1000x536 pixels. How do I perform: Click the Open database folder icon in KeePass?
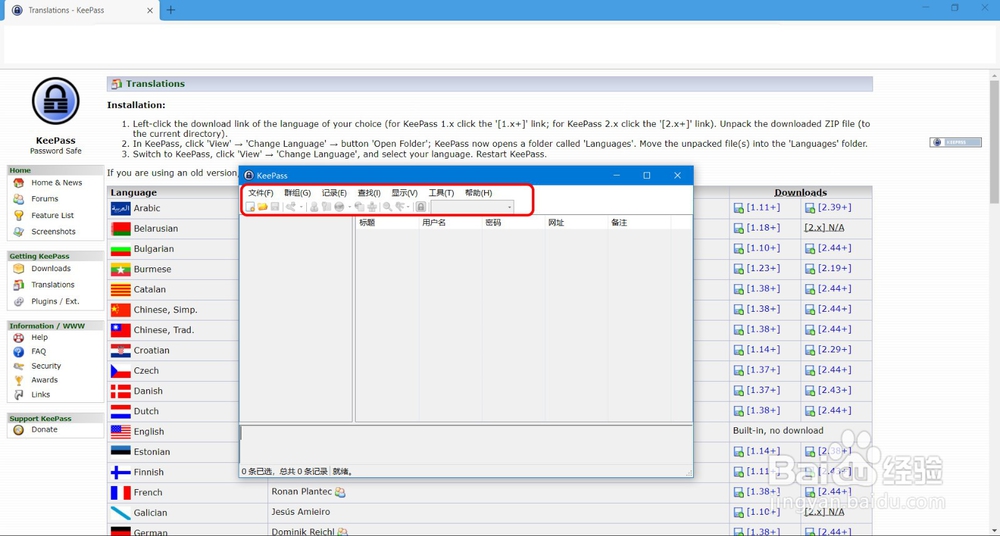click(262, 207)
